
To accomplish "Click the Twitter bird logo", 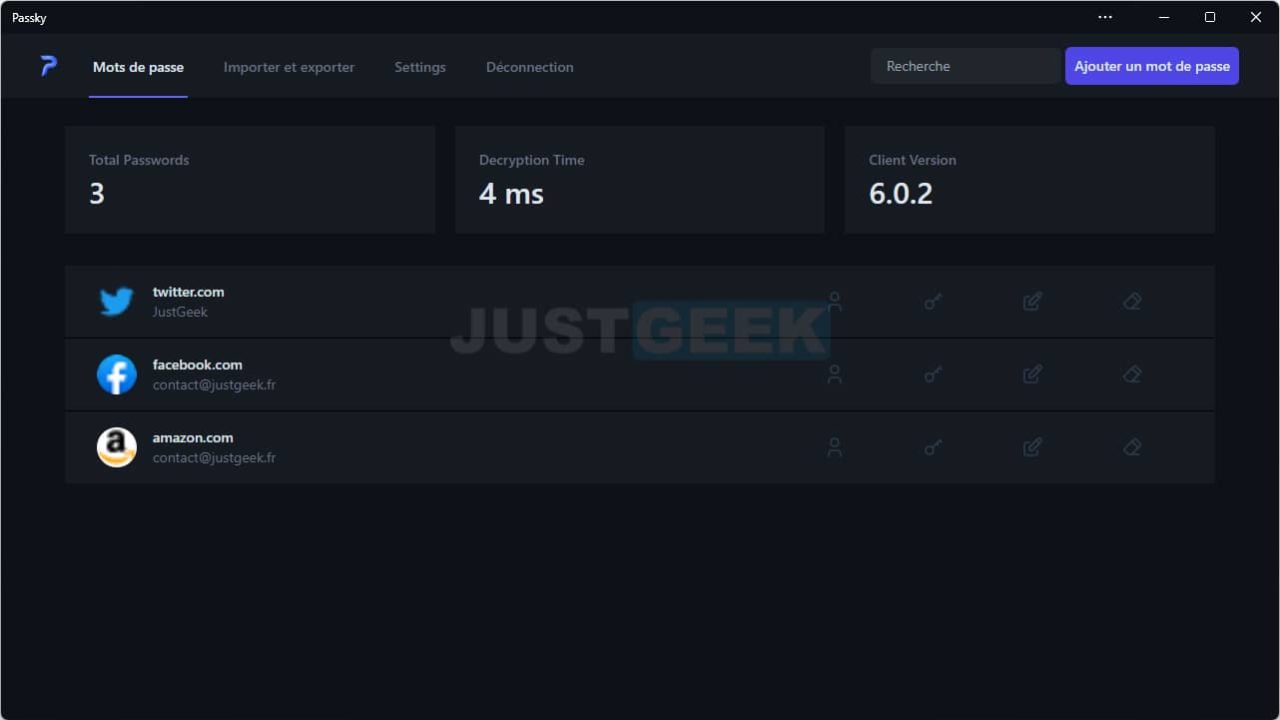I will [117, 301].
